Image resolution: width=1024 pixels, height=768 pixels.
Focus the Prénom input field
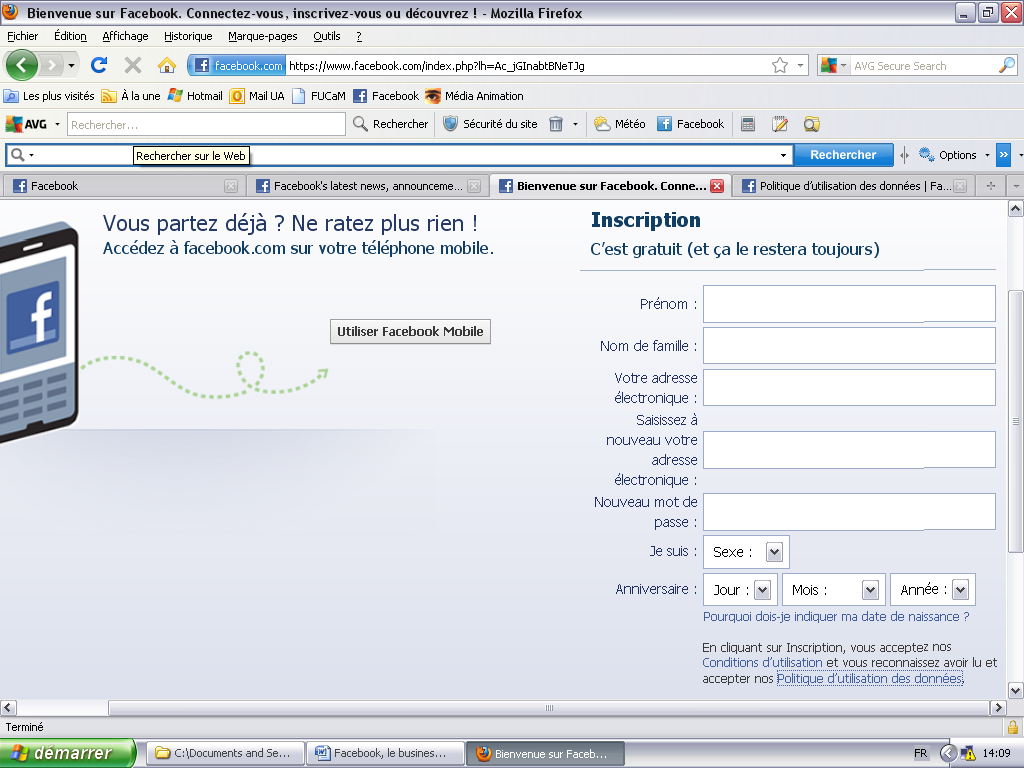pyautogui.click(x=849, y=304)
